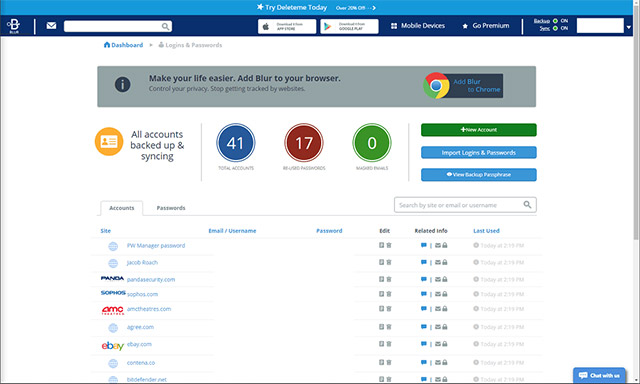The width and height of the screenshot is (640, 384).
Task: Click globe icon beside agree.com
Action: click(x=113, y=328)
